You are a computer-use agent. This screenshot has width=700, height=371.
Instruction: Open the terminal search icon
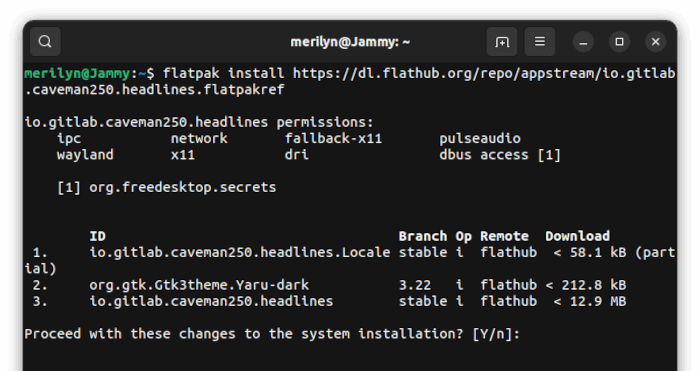[x=45, y=42]
